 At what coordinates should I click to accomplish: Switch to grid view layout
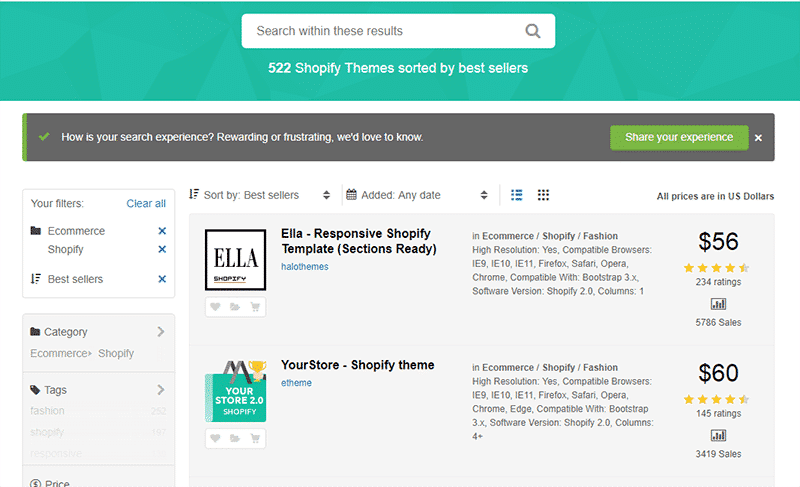pos(543,195)
